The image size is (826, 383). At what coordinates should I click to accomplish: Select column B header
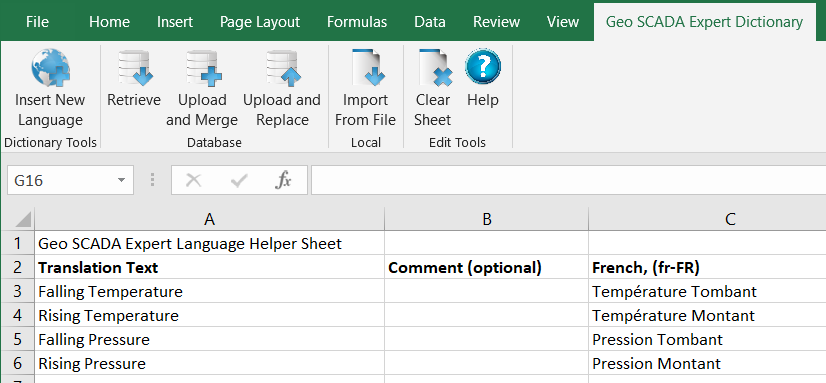point(487,219)
